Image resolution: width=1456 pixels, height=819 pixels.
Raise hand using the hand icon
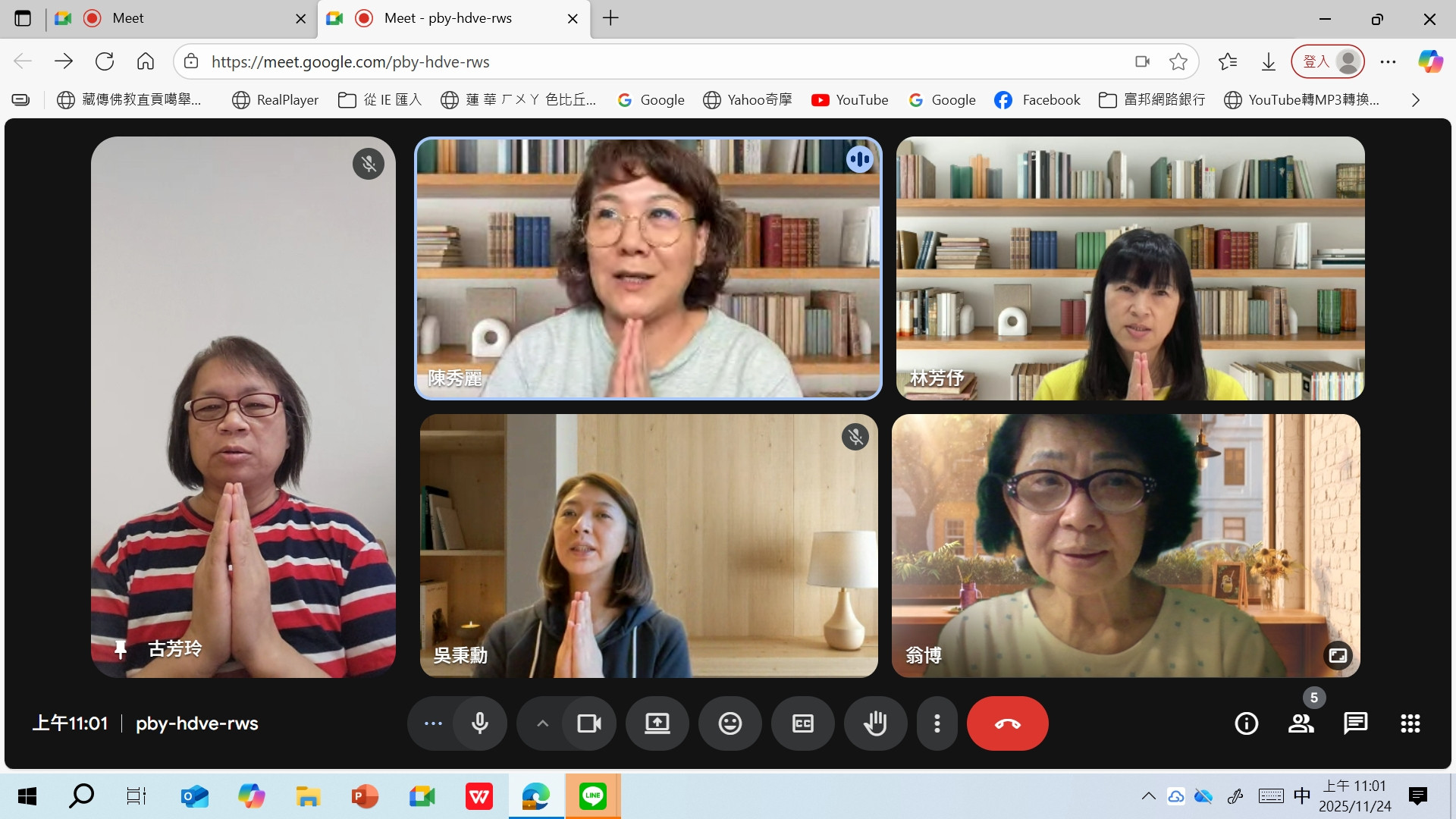click(875, 723)
